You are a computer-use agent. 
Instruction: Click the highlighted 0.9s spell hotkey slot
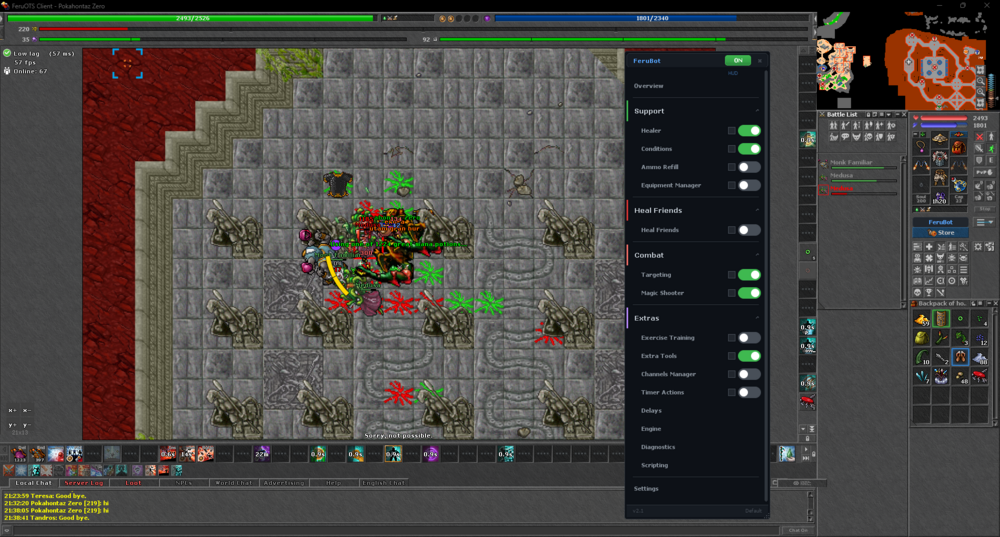(393, 454)
